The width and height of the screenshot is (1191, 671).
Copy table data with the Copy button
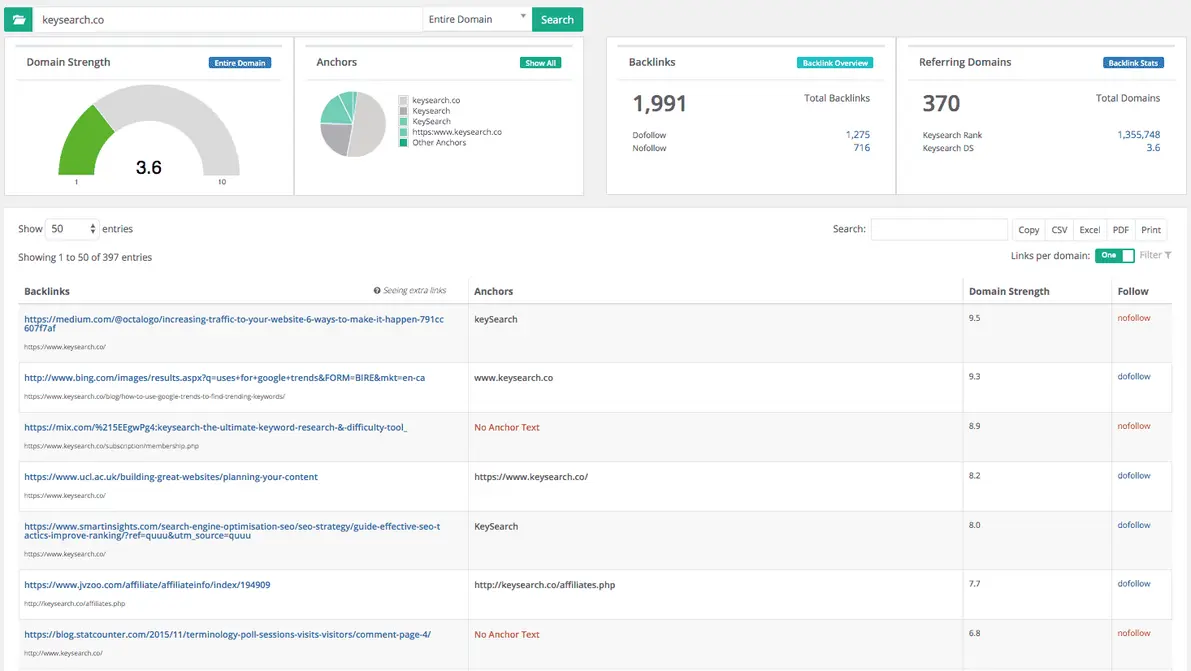tap(1028, 229)
